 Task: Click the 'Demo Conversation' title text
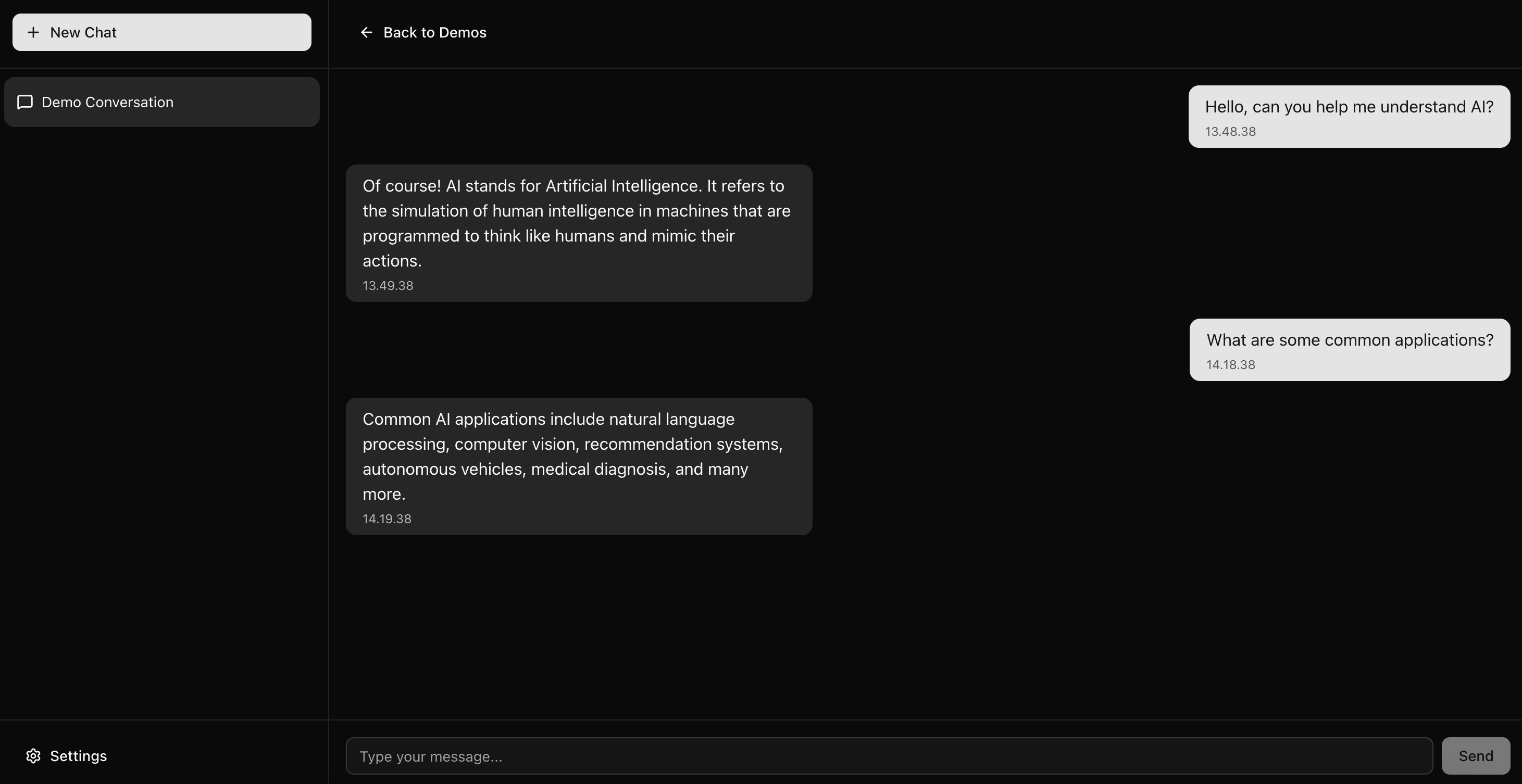point(107,102)
